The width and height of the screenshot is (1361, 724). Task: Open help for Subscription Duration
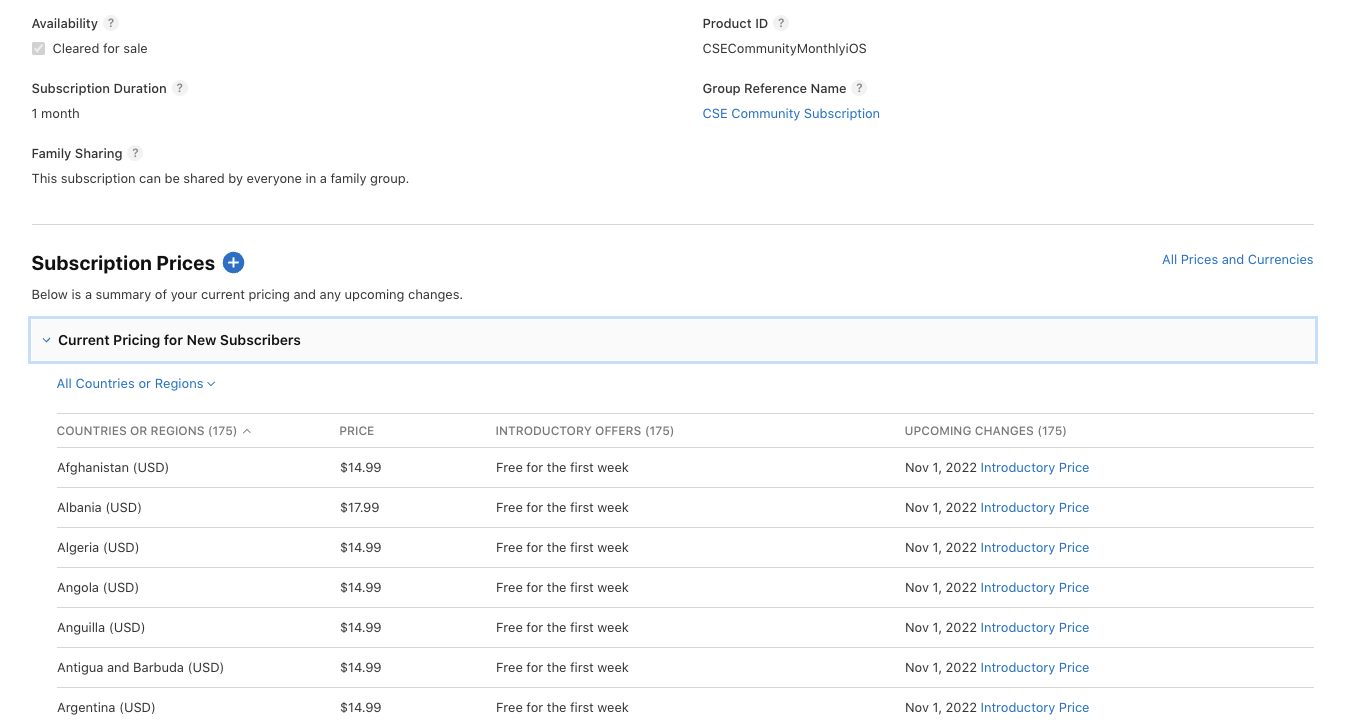click(x=180, y=88)
